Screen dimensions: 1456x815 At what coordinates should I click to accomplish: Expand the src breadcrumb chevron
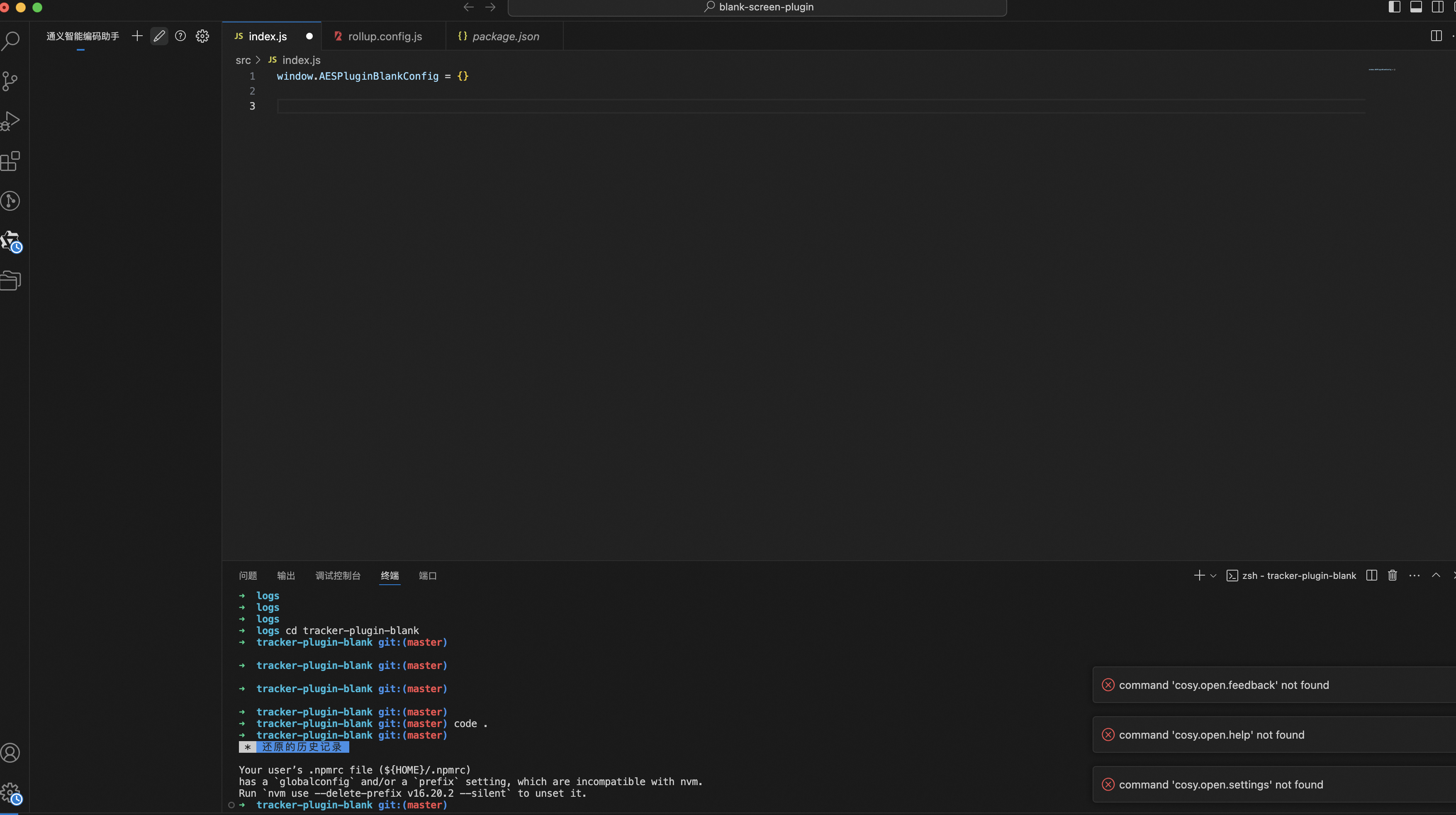pyautogui.click(x=258, y=60)
